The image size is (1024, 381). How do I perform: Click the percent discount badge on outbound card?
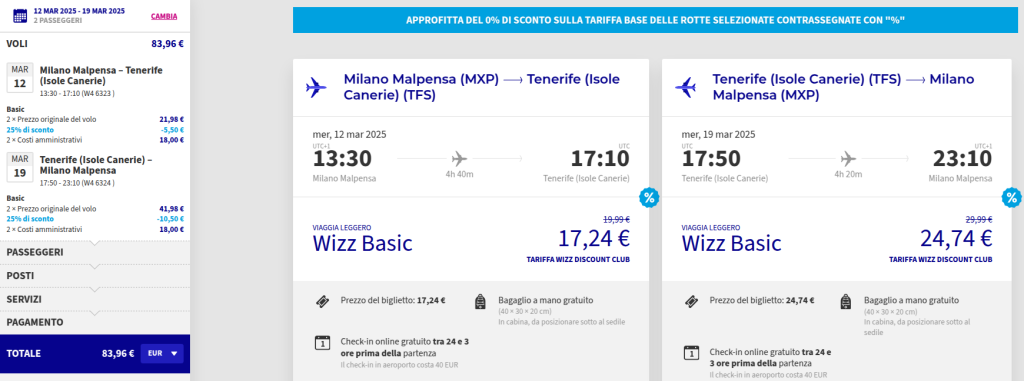click(648, 197)
